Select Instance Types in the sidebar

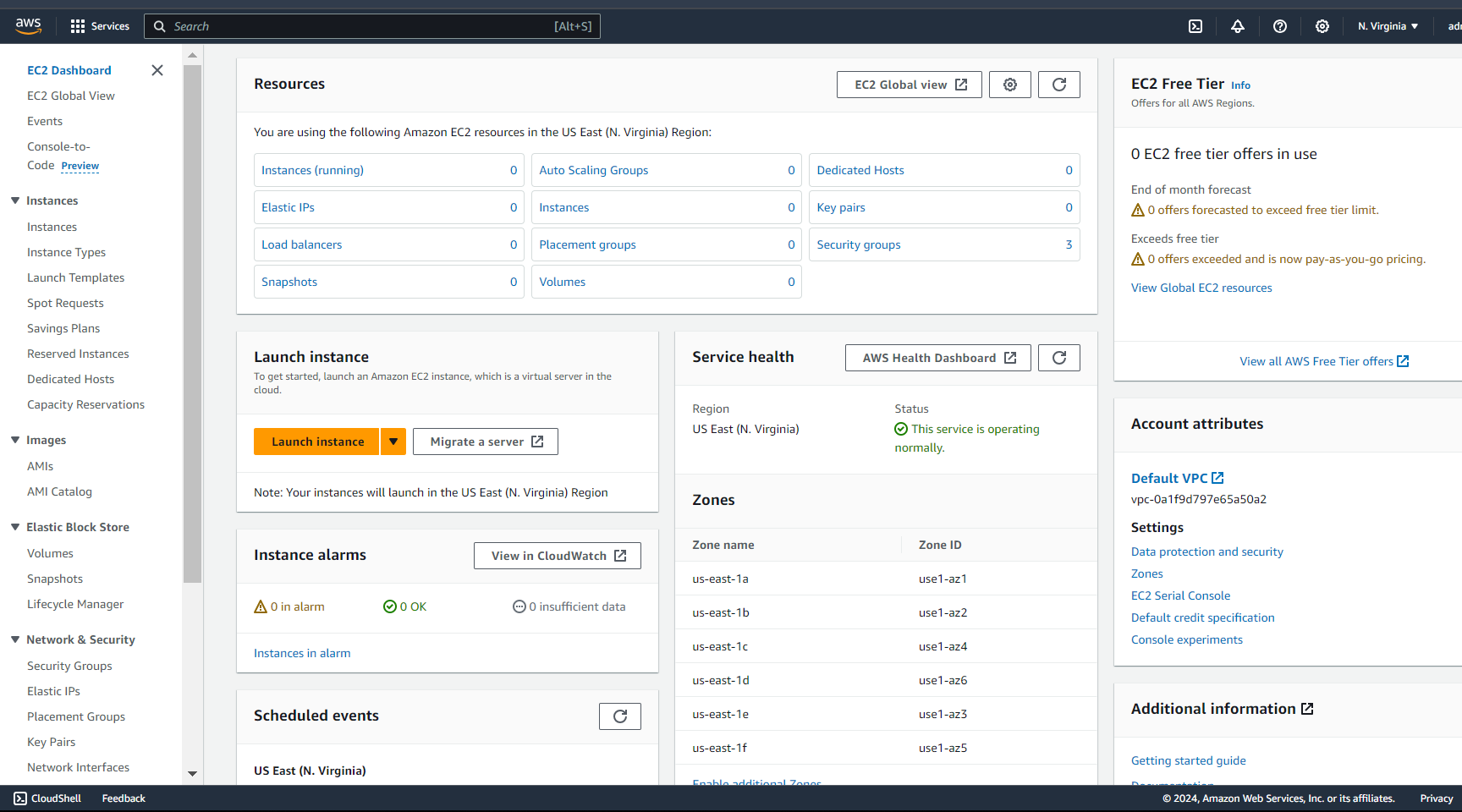(66, 252)
